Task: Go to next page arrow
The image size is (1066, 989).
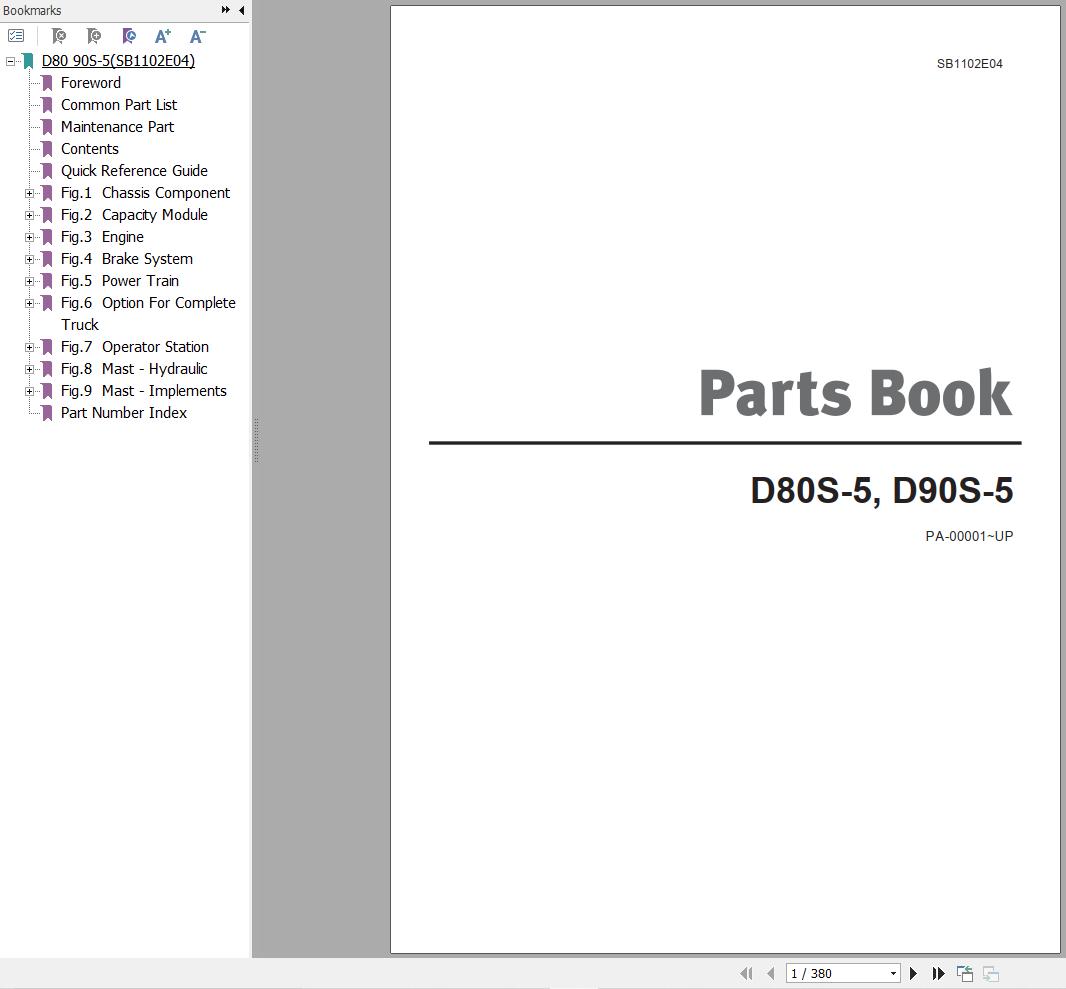Action: [913, 973]
